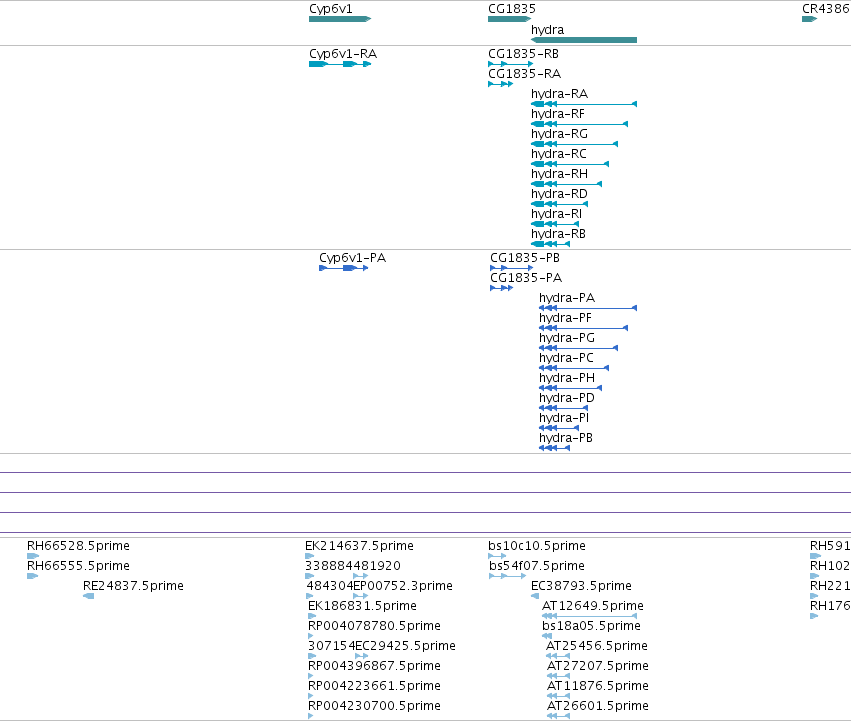The image size is (851, 721).
Task: Open the hydra-PF protein label
Action: [565, 318]
